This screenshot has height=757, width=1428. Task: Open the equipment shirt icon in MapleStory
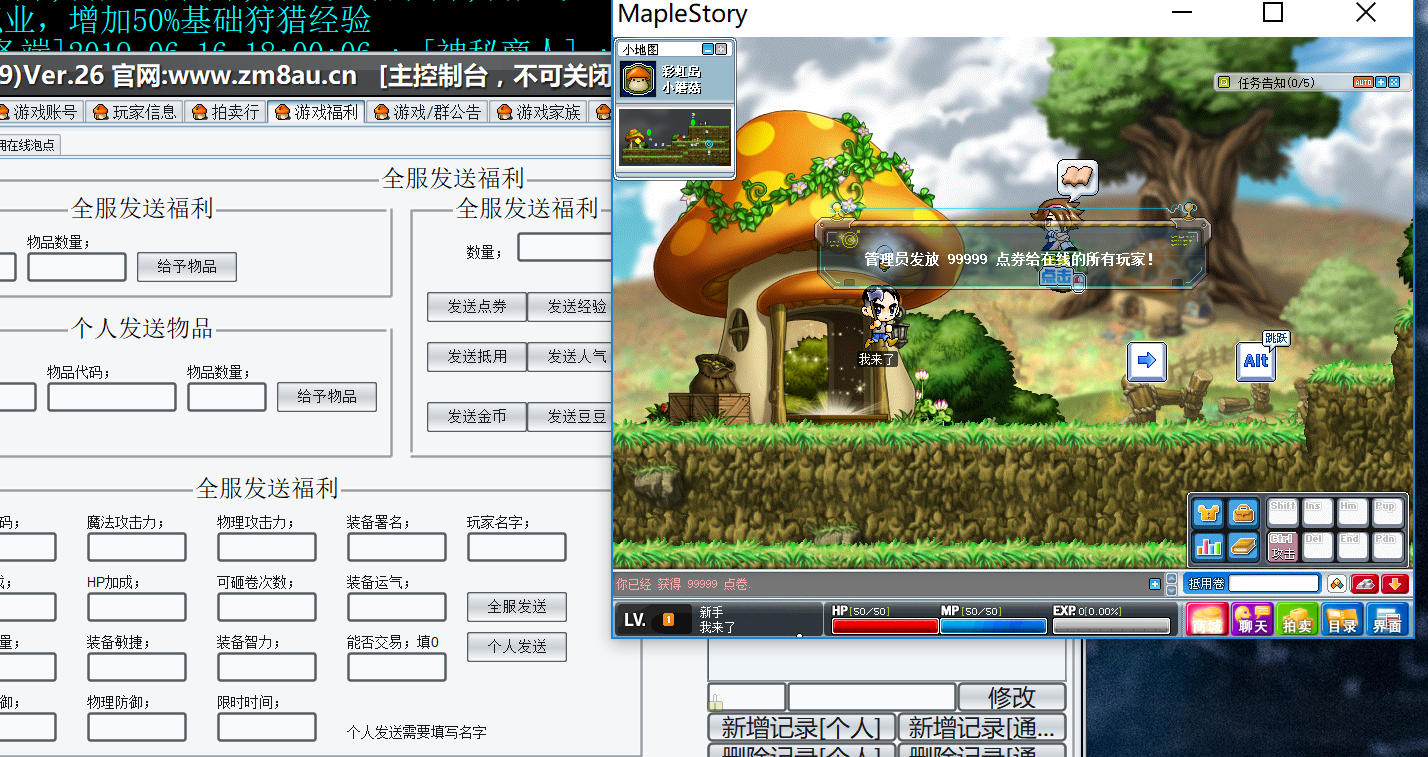(x=1210, y=513)
